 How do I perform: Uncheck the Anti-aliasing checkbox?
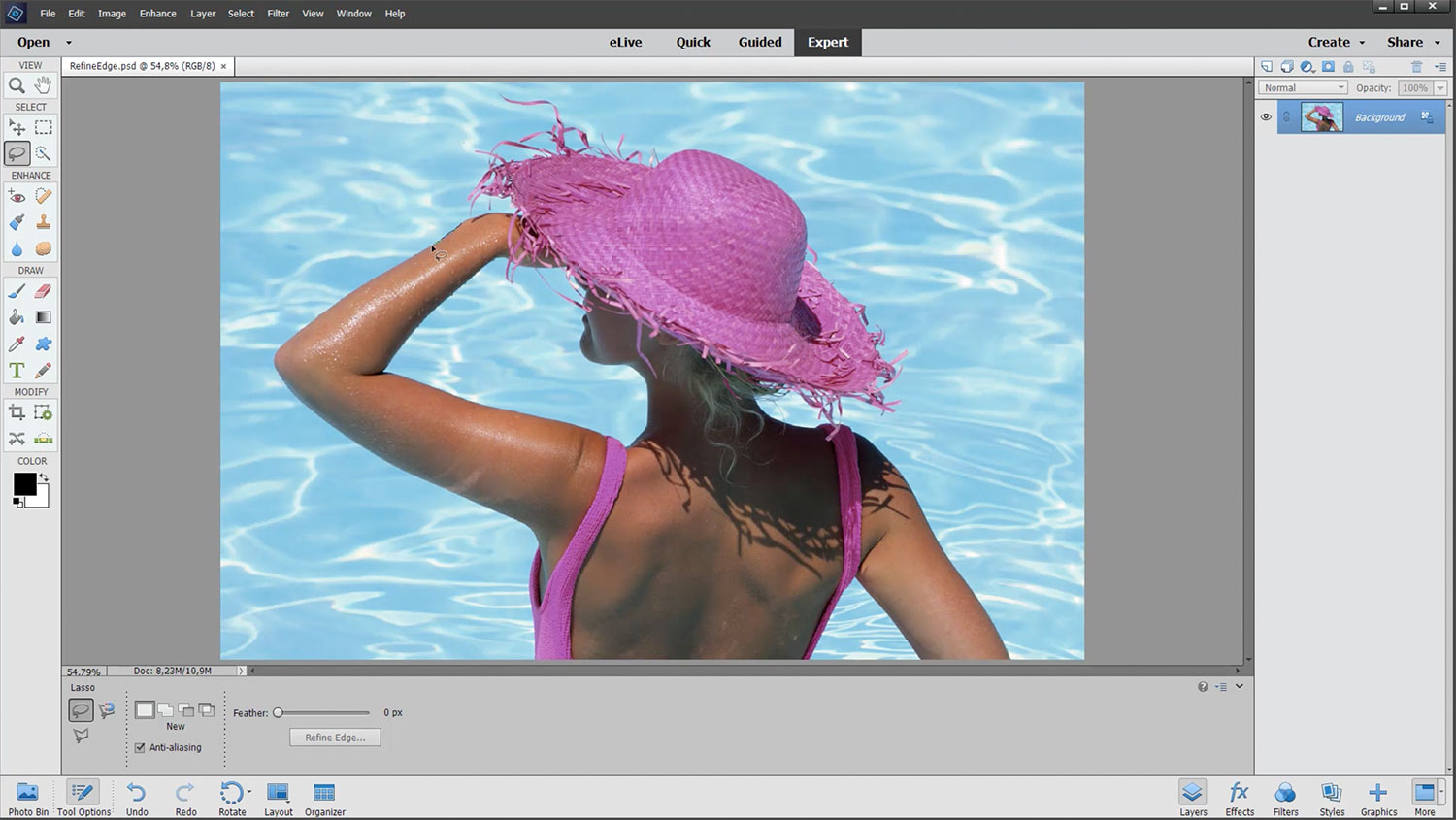[140, 747]
